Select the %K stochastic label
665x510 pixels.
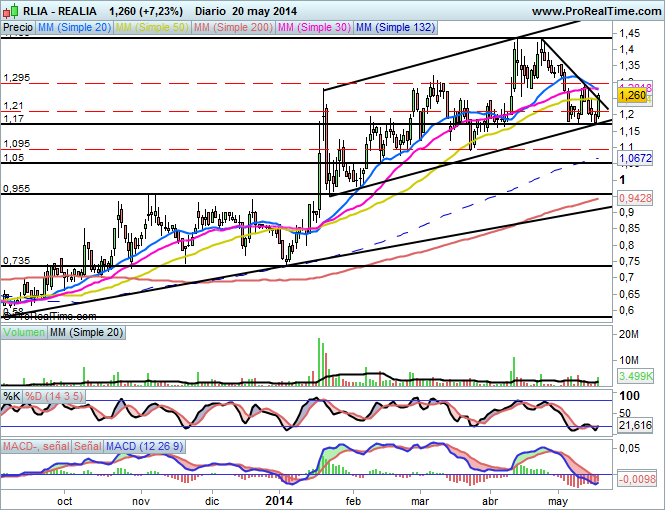point(13,397)
